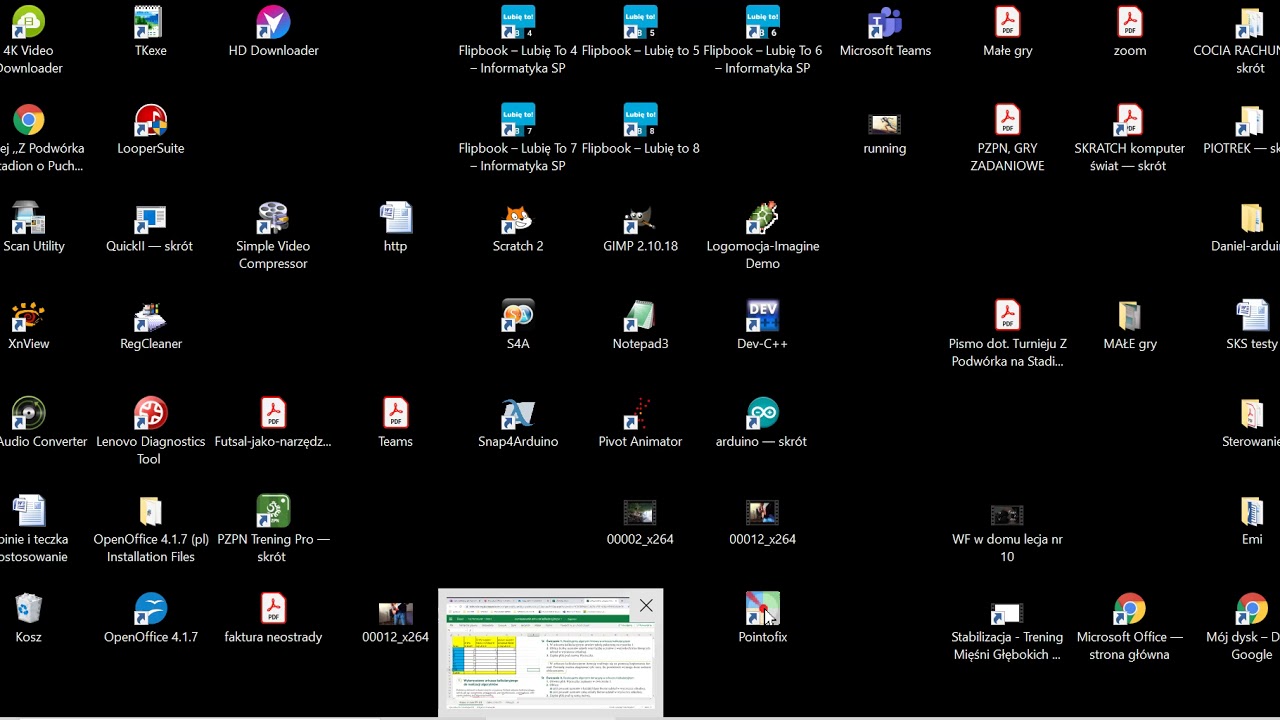The image size is (1280, 720).
Task: Click the XnView desktop icon
Action: 28,325
